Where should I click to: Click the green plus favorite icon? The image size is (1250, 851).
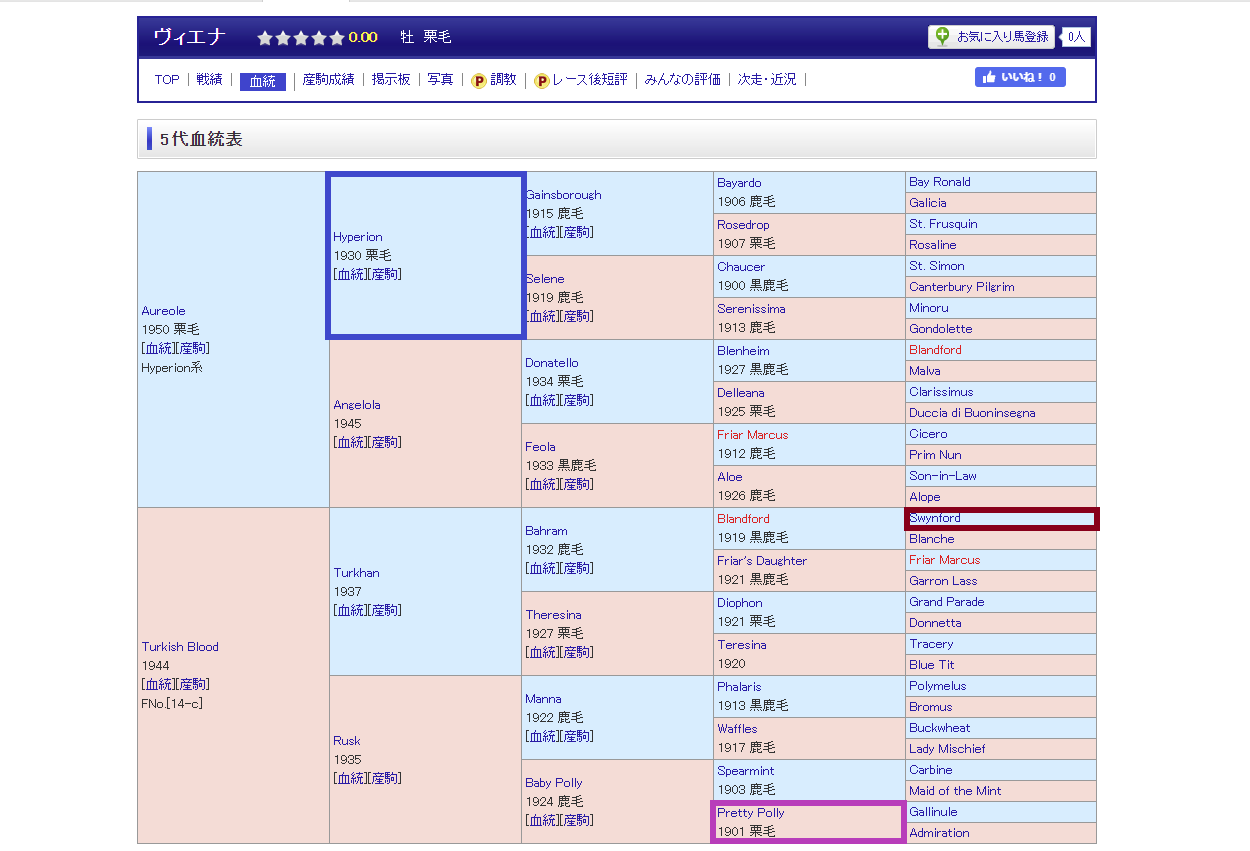click(x=942, y=37)
